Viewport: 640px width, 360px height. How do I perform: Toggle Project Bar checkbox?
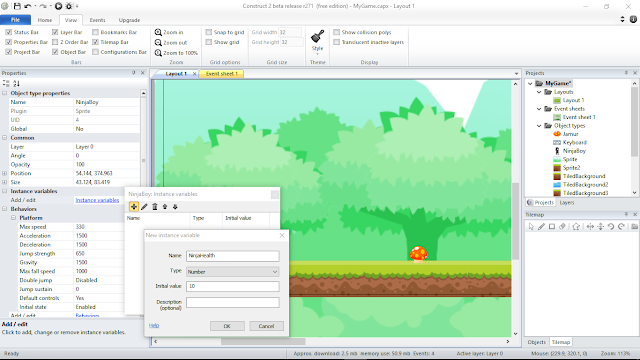pyautogui.click(x=9, y=52)
